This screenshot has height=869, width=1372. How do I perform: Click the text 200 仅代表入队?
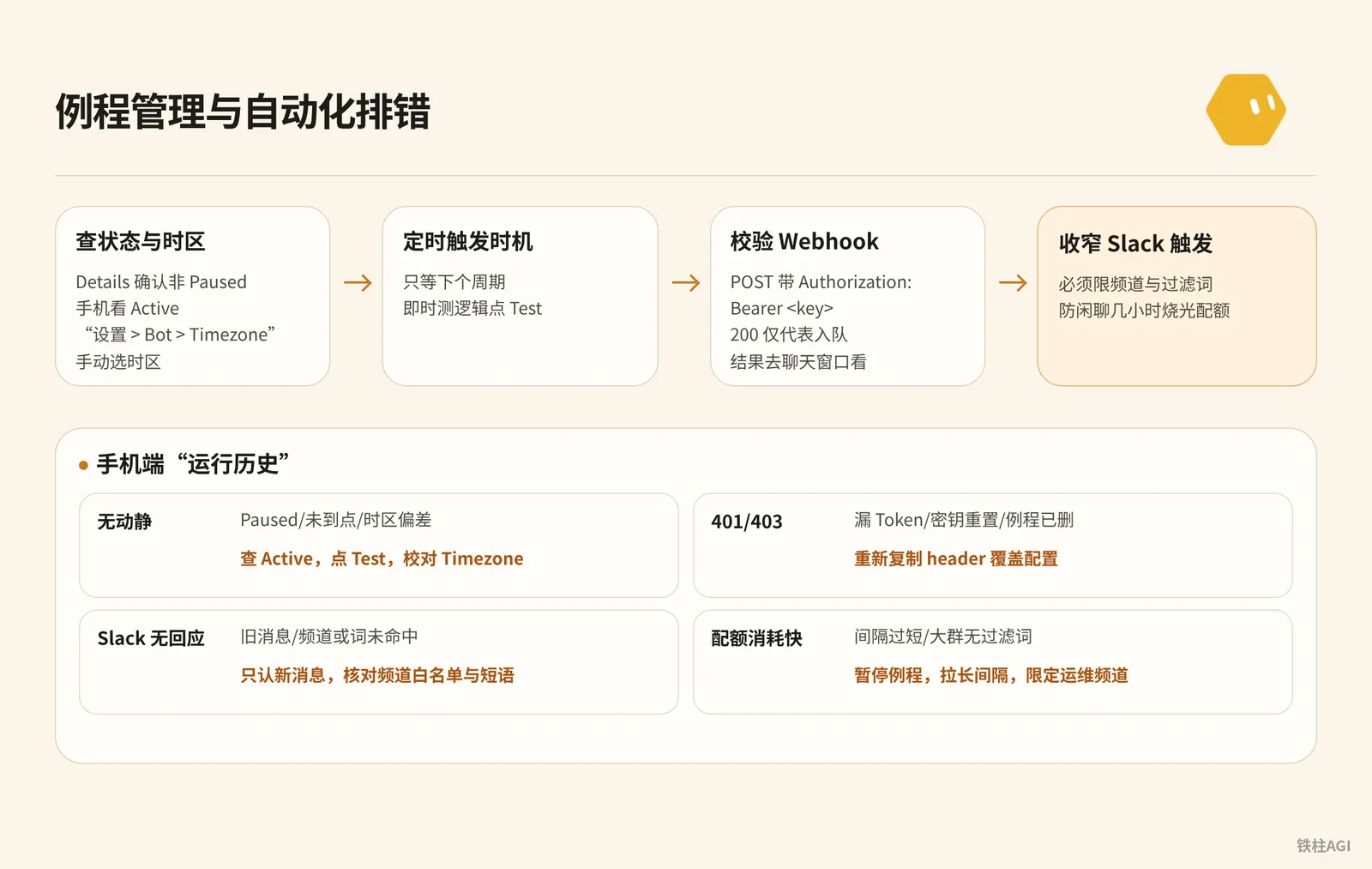point(789,335)
